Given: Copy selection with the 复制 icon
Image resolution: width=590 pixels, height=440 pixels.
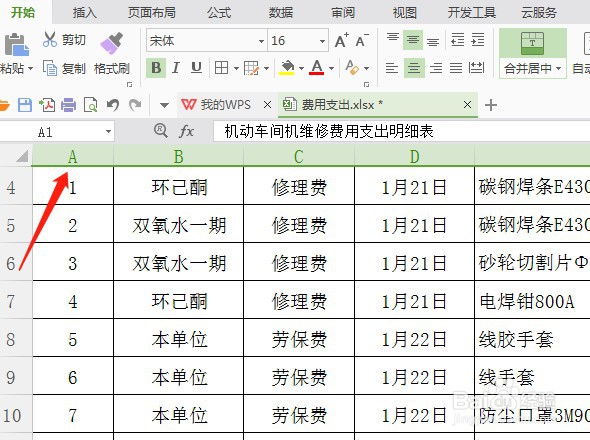Looking at the screenshot, I should point(50,68).
